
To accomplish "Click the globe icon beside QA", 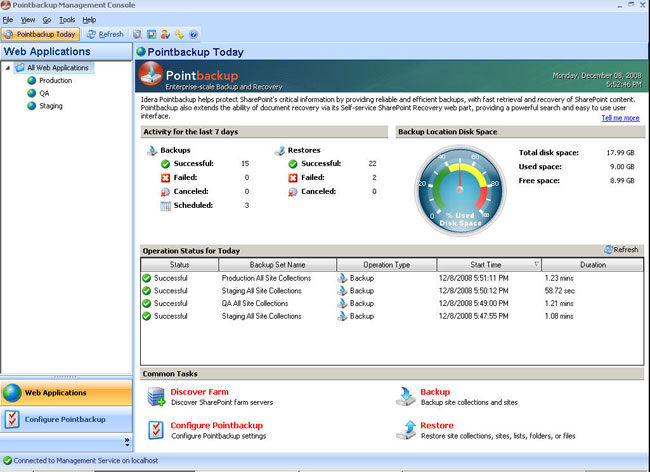I will [32, 93].
